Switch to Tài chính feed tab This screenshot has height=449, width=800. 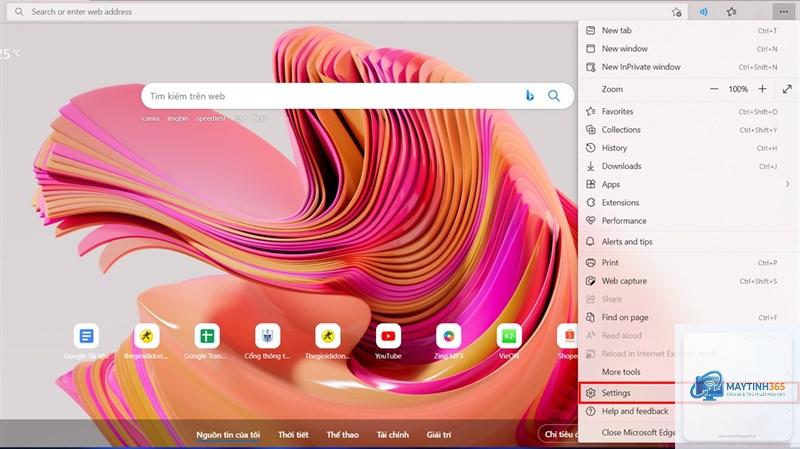pyautogui.click(x=392, y=435)
